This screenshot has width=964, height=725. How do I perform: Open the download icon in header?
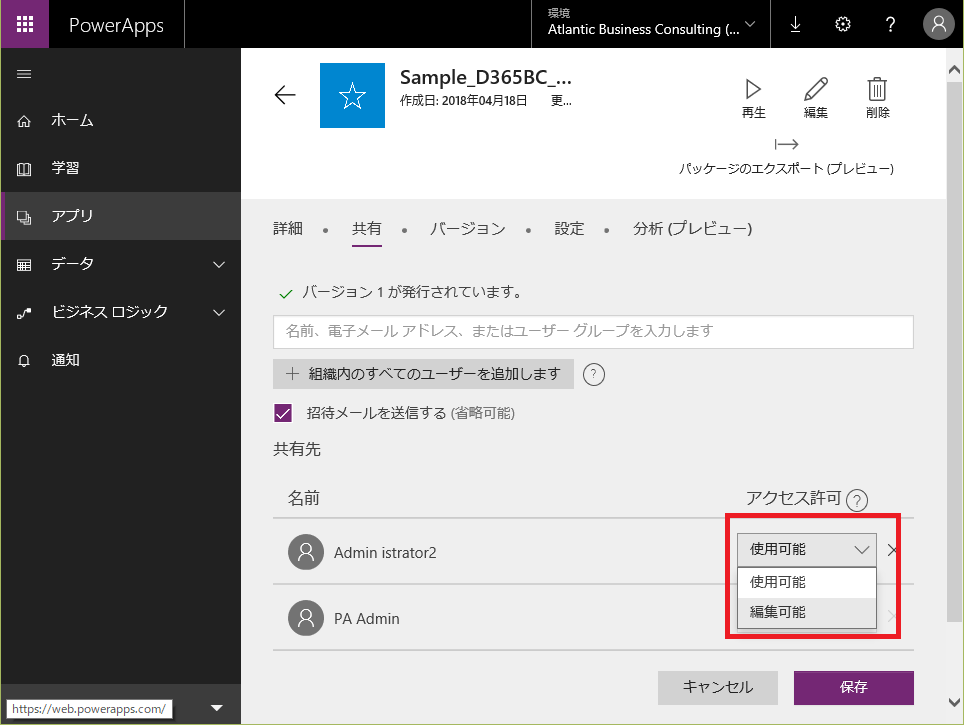[x=795, y=24]
